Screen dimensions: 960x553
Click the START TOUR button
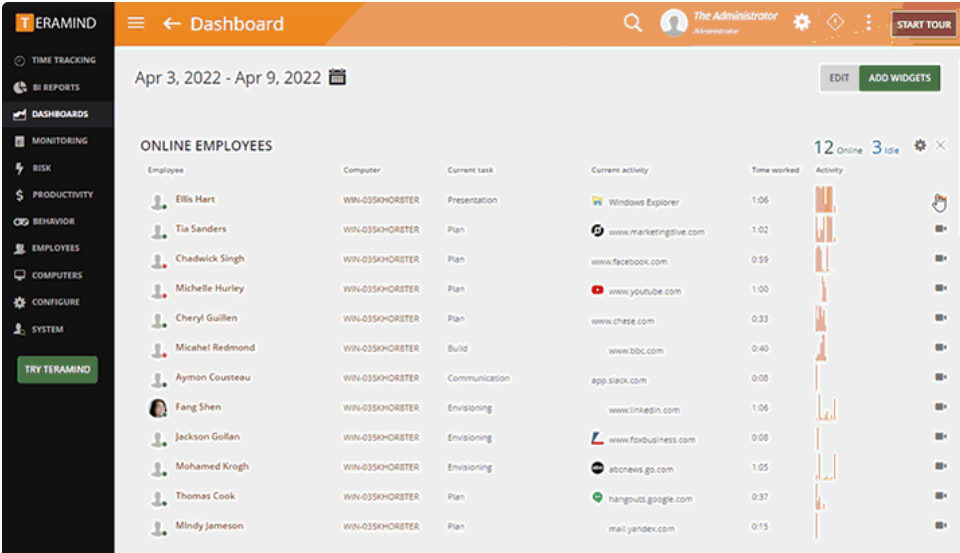click(923, 24)
